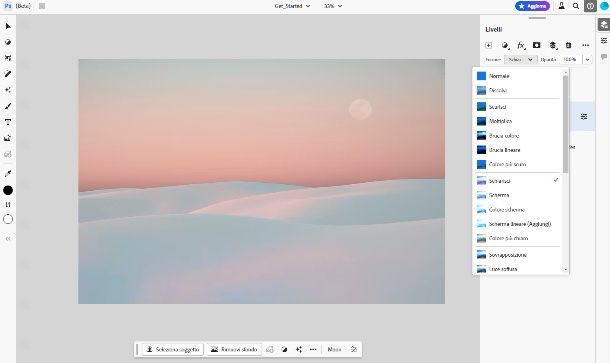Open the help icon in top bar
The width and height of the screenshot is (610, 363).
[x=590, y=6]
